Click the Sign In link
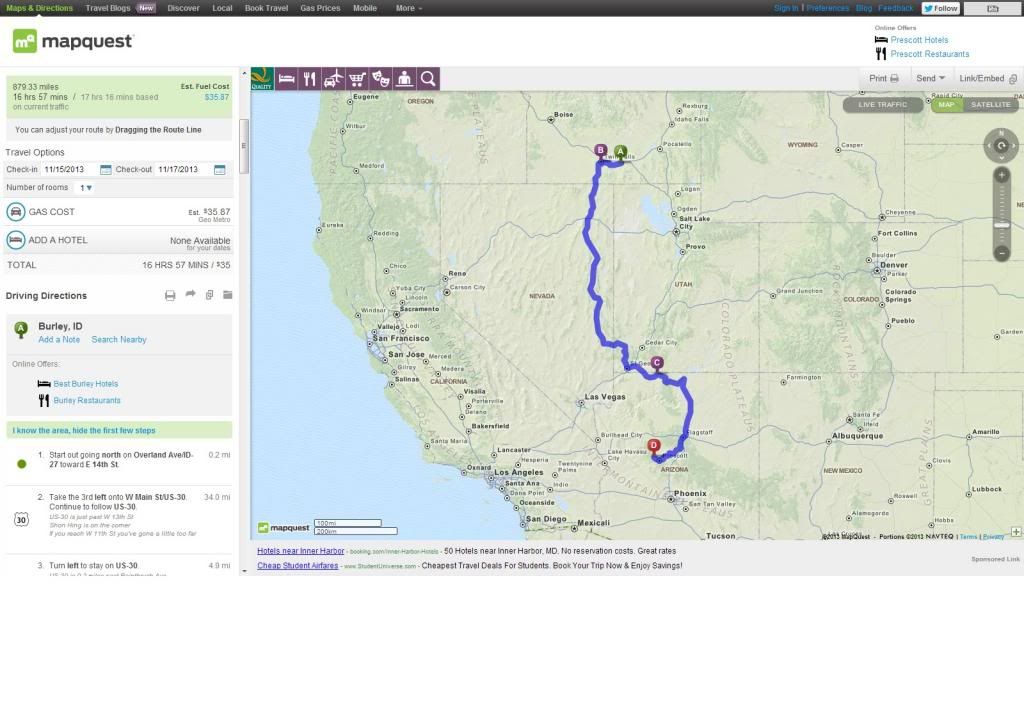1024x720 pixels. pos(786,8)
